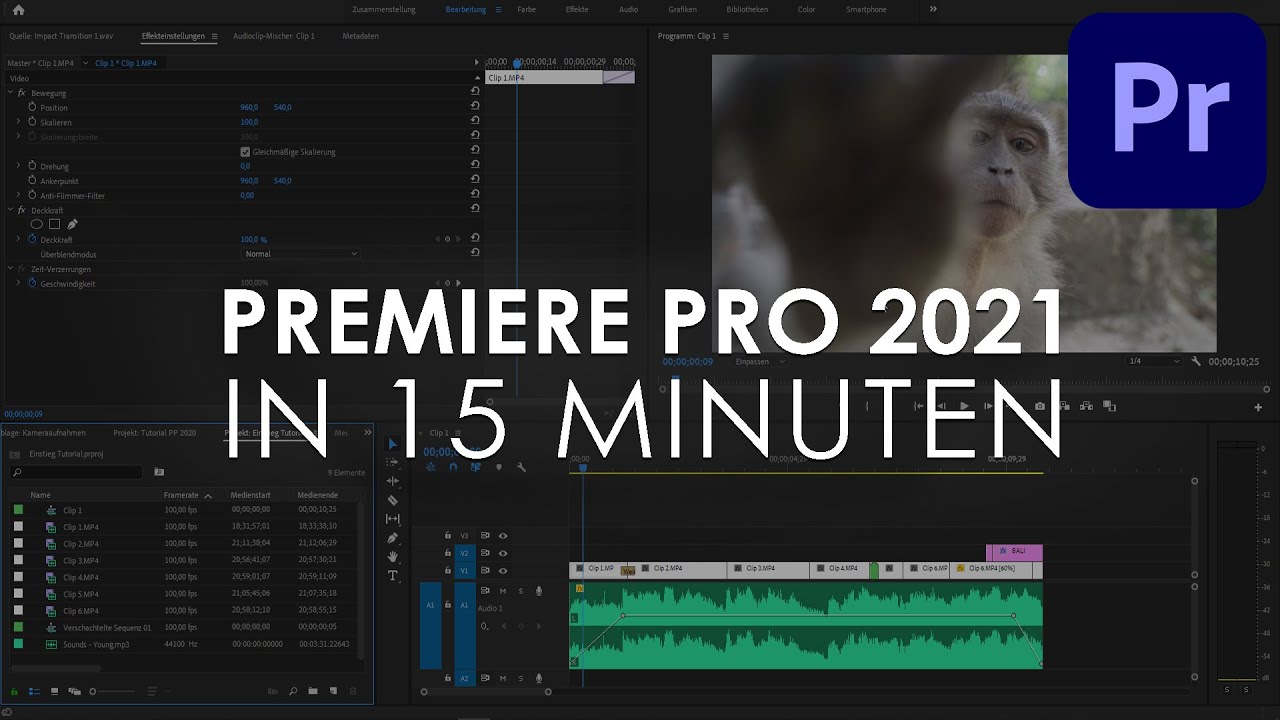
Task: Select Sounds - Young.mp3 in project list
Action: [96, 645]
